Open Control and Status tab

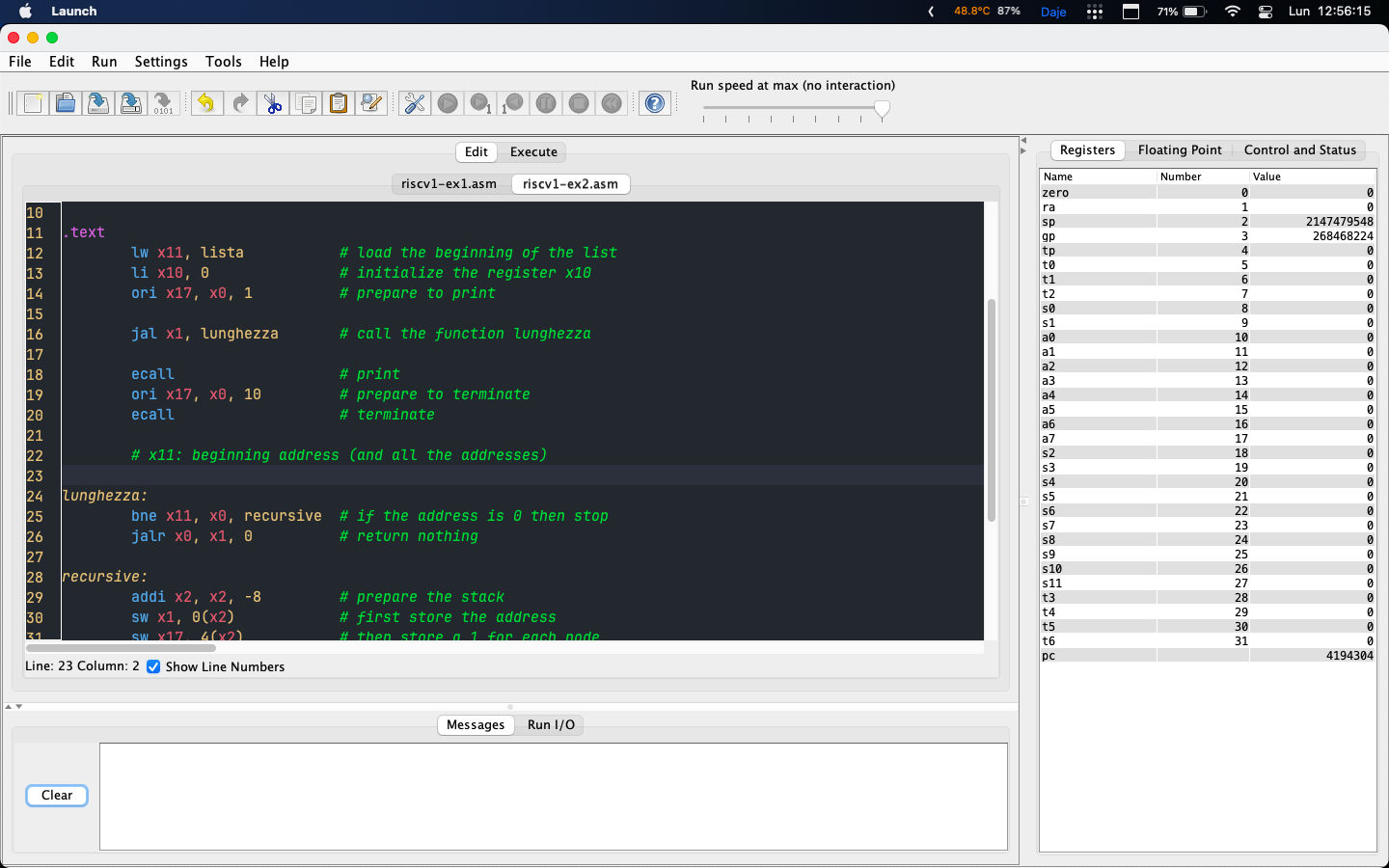coord(1300,150)
